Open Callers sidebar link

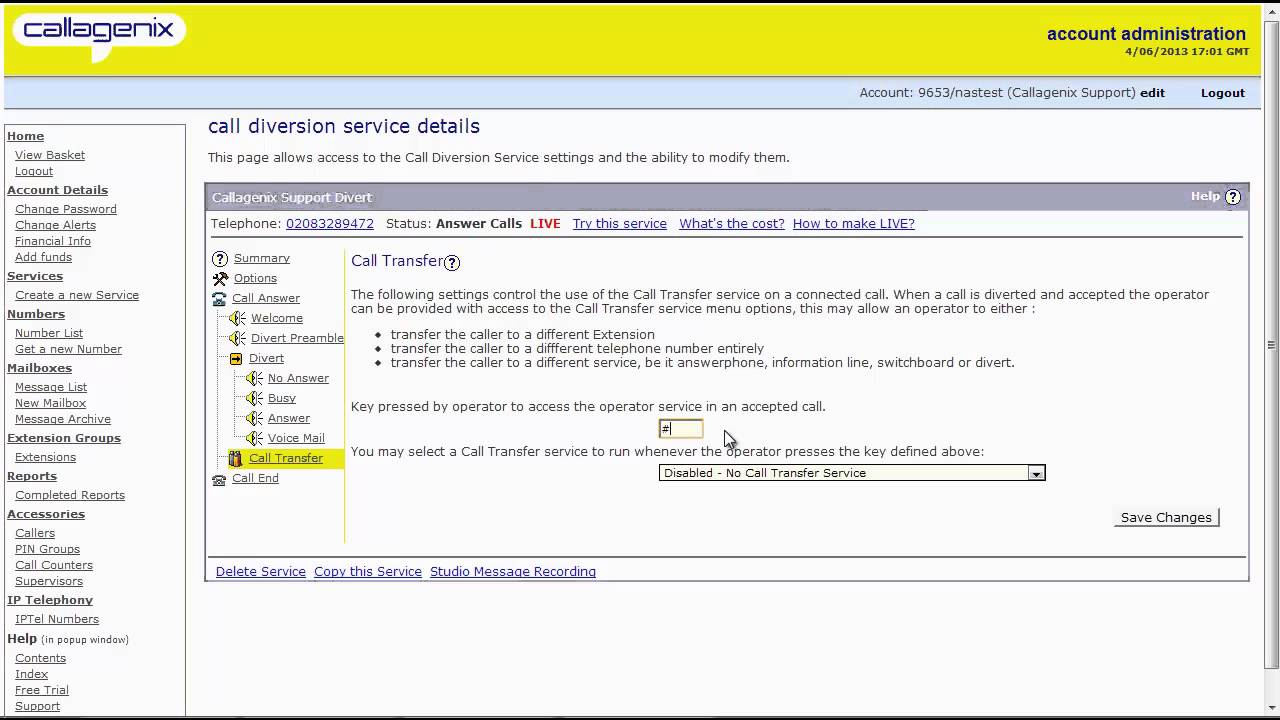(x=35, y=533)
